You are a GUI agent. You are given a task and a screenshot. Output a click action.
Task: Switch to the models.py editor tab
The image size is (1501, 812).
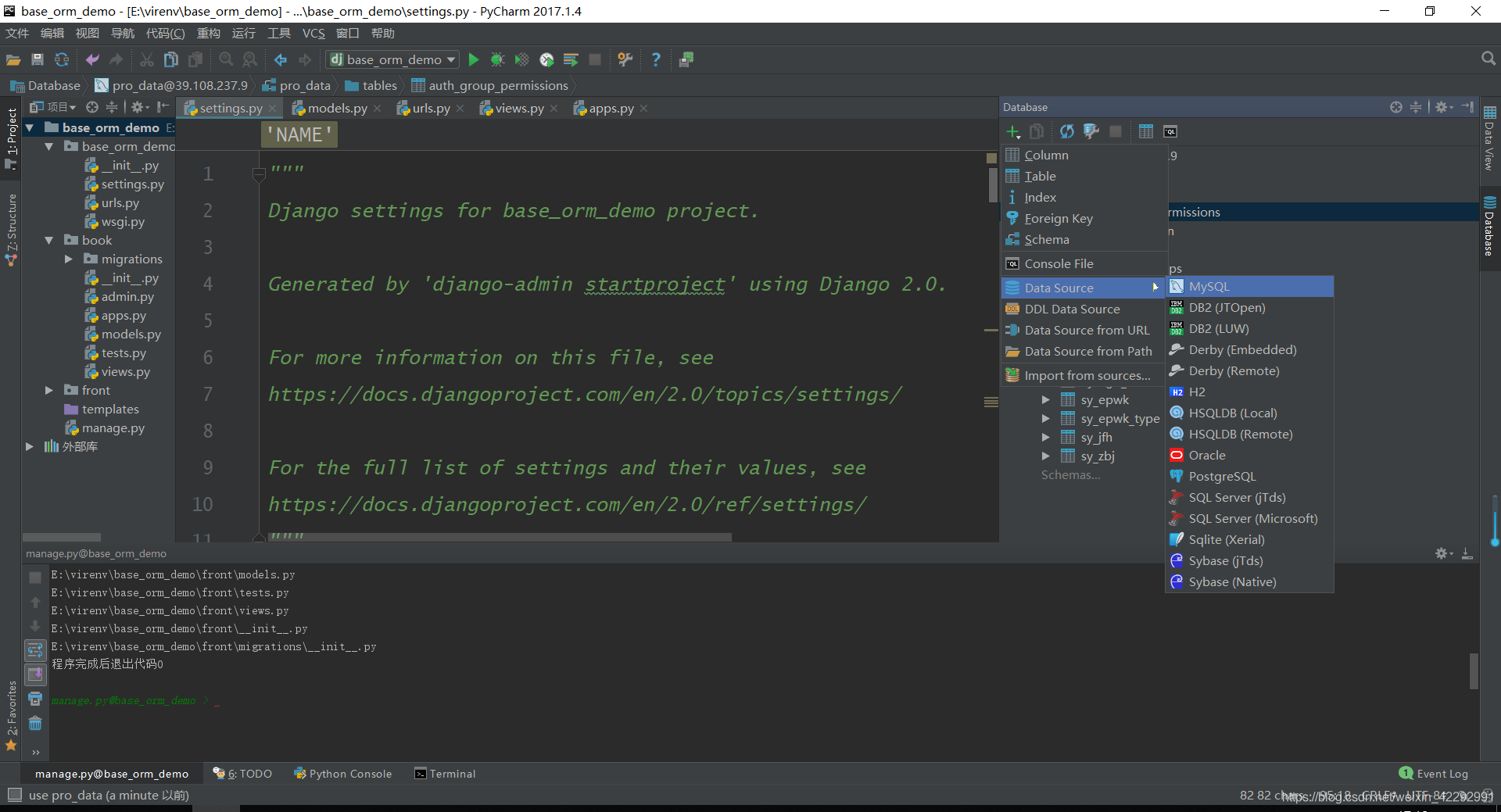(x=337, y=109)
